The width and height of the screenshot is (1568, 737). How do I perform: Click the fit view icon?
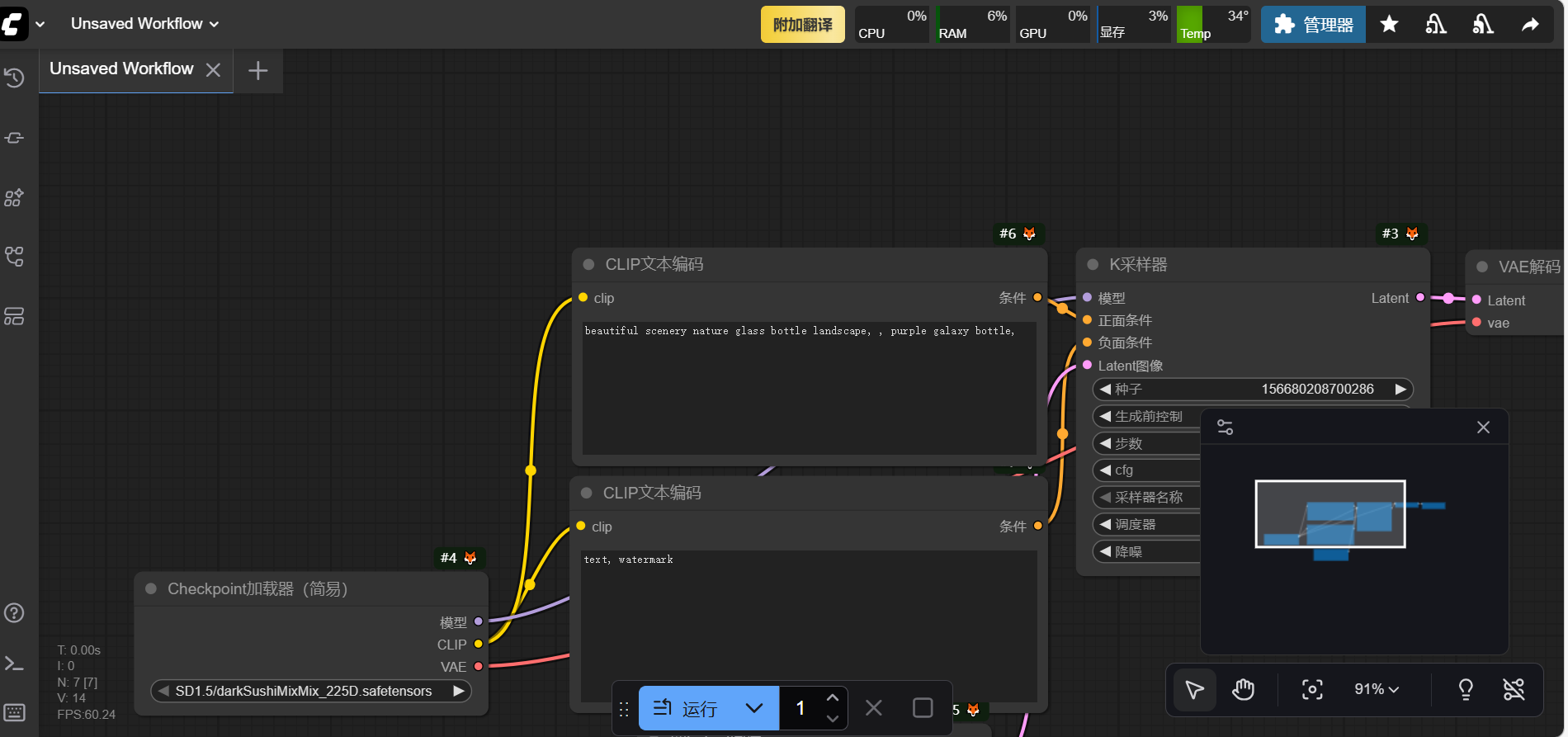point(1311,689)
